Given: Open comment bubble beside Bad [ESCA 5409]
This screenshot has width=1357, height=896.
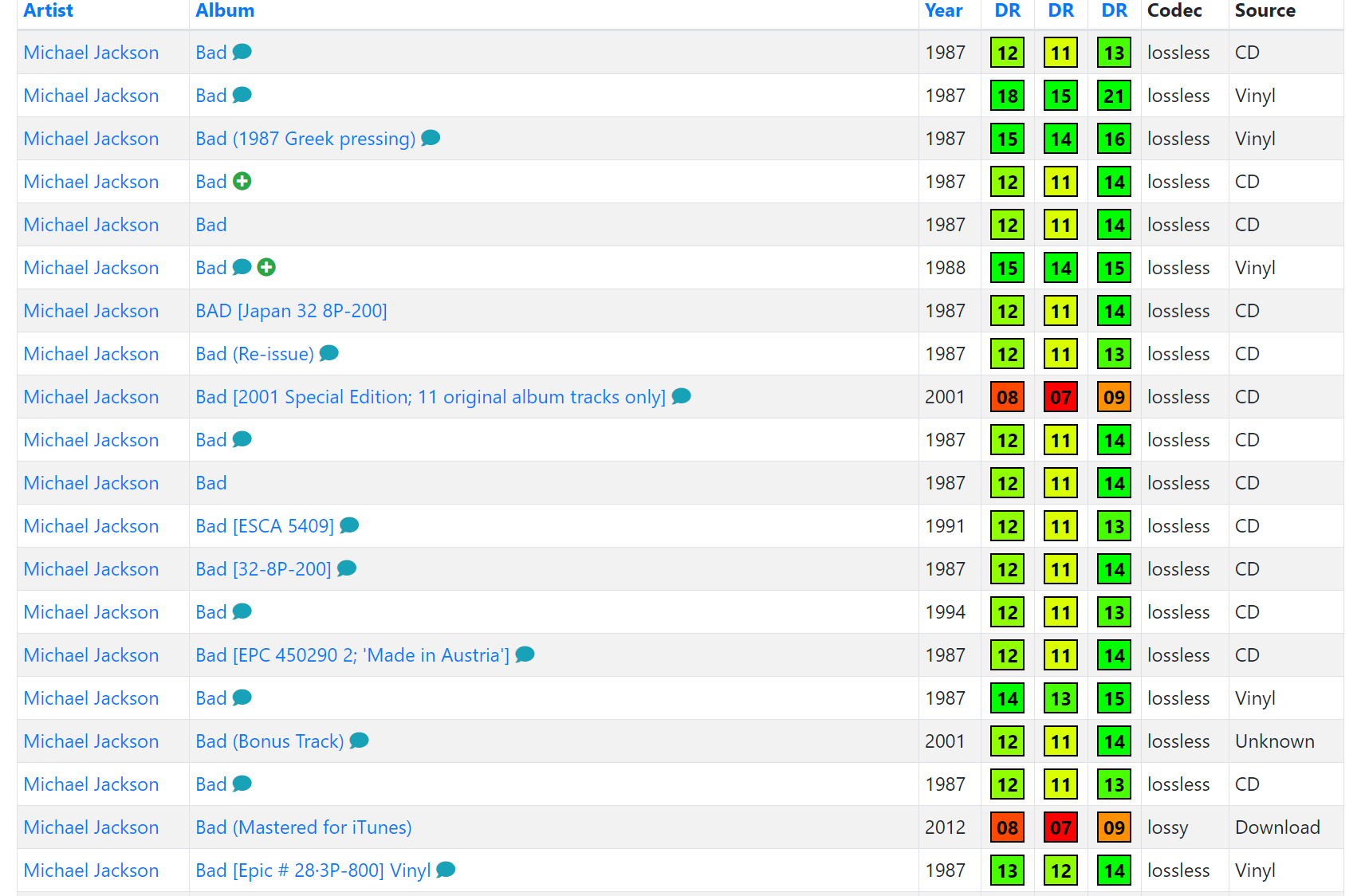Looking at the screenshot, I should (x=349, y=525).
